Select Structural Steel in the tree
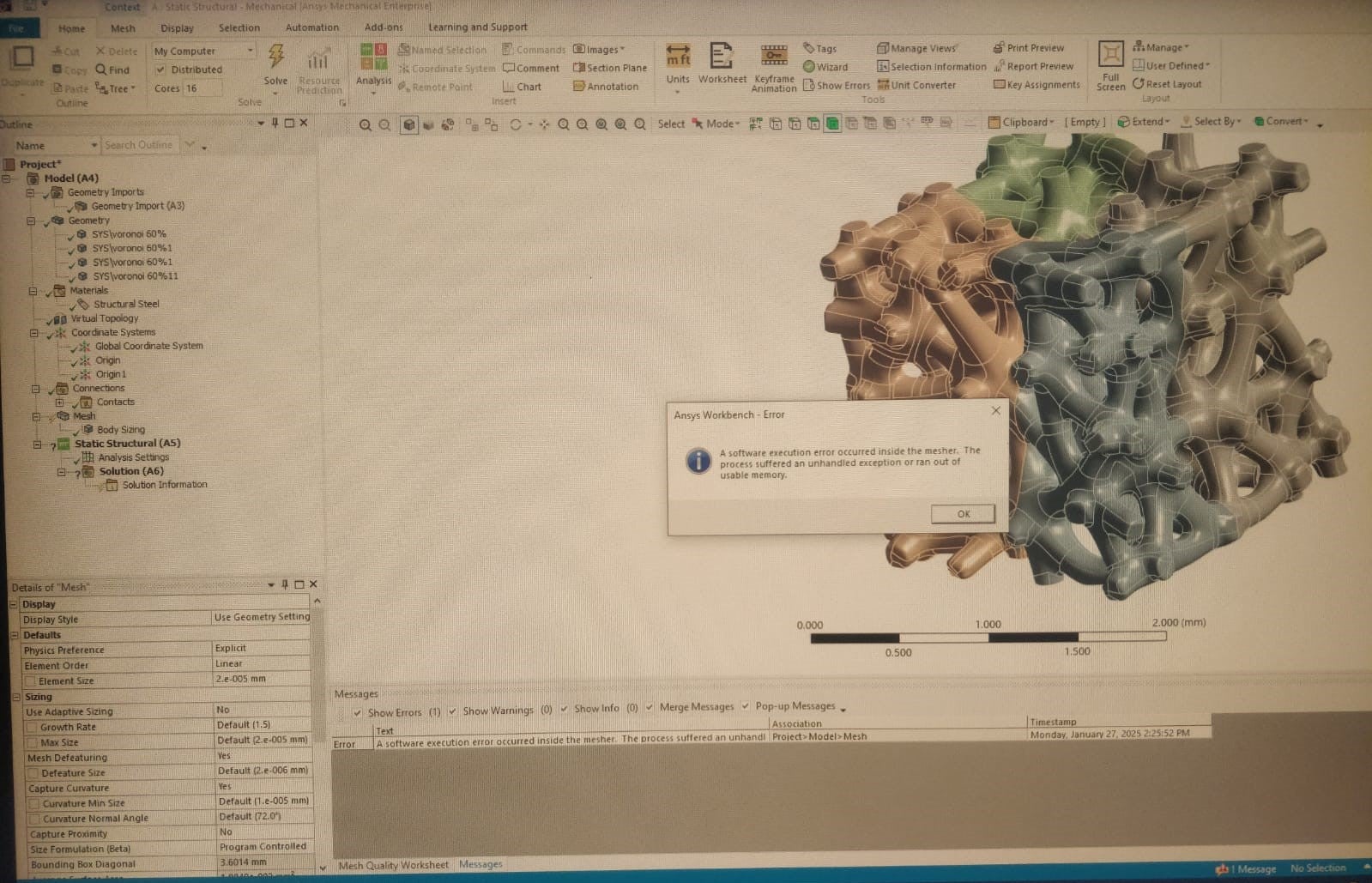 (x=125, y=305)
